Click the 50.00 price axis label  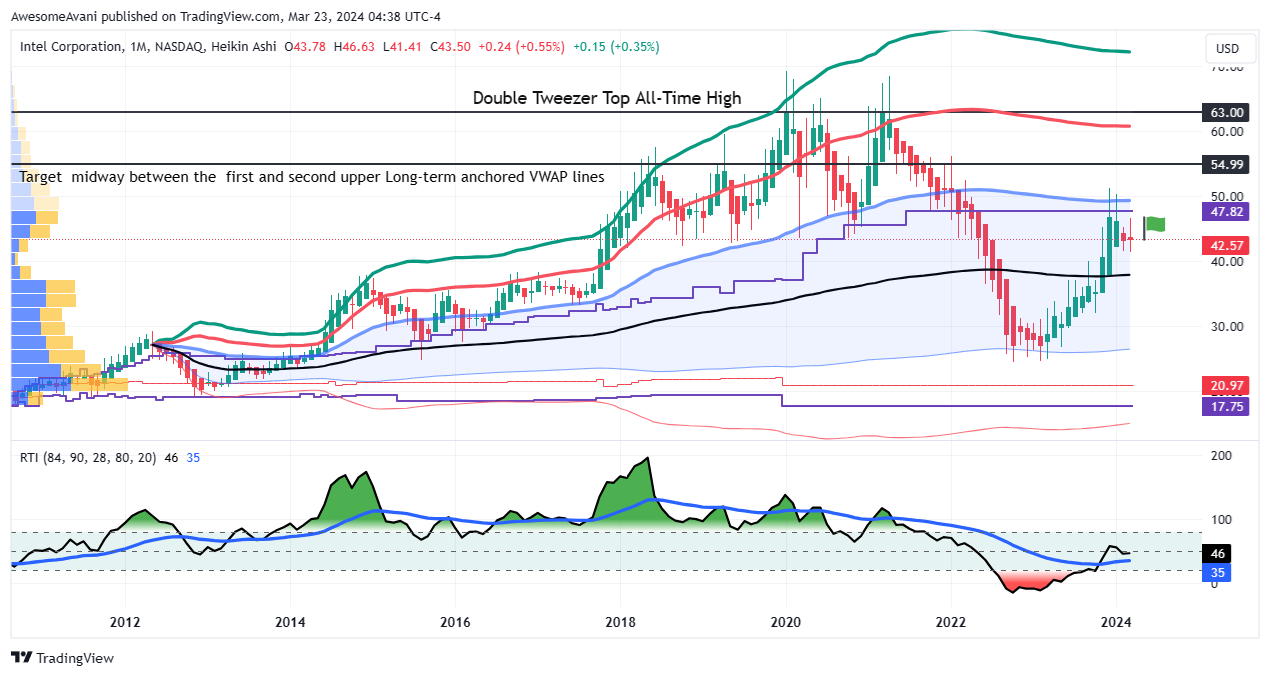1226,196
